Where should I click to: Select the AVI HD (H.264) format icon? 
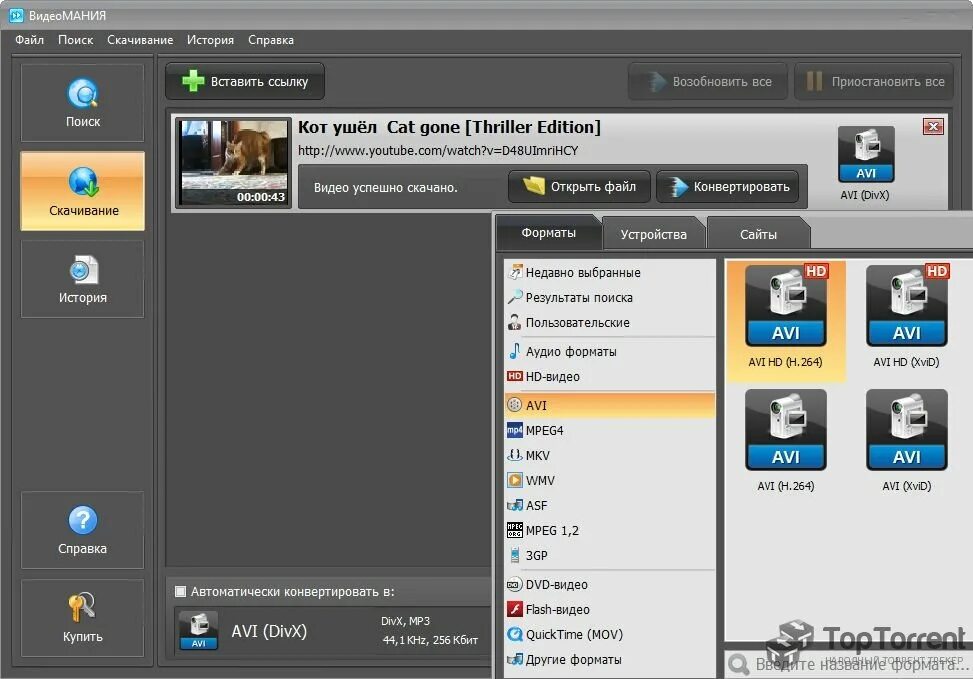click(x=786, y=304)
